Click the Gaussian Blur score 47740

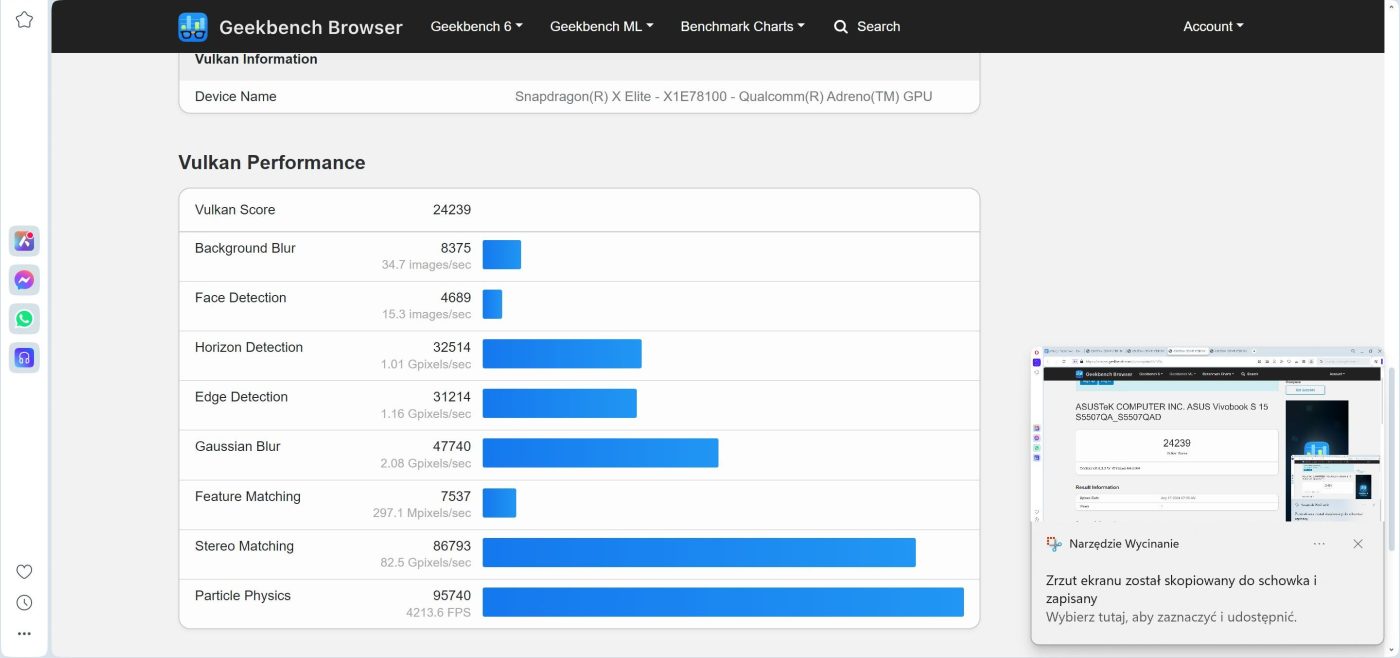(x=452, y=446)
